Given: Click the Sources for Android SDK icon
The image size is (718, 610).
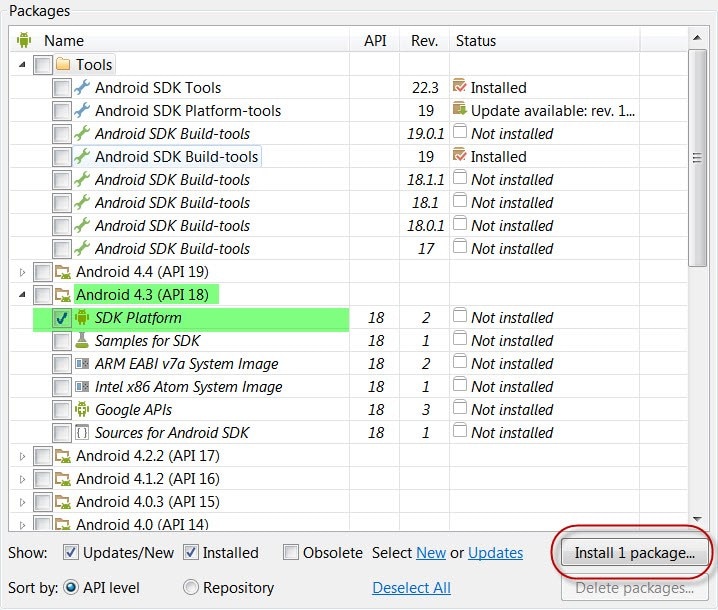Looking at the screenshot, I should [x=82, y=432].
